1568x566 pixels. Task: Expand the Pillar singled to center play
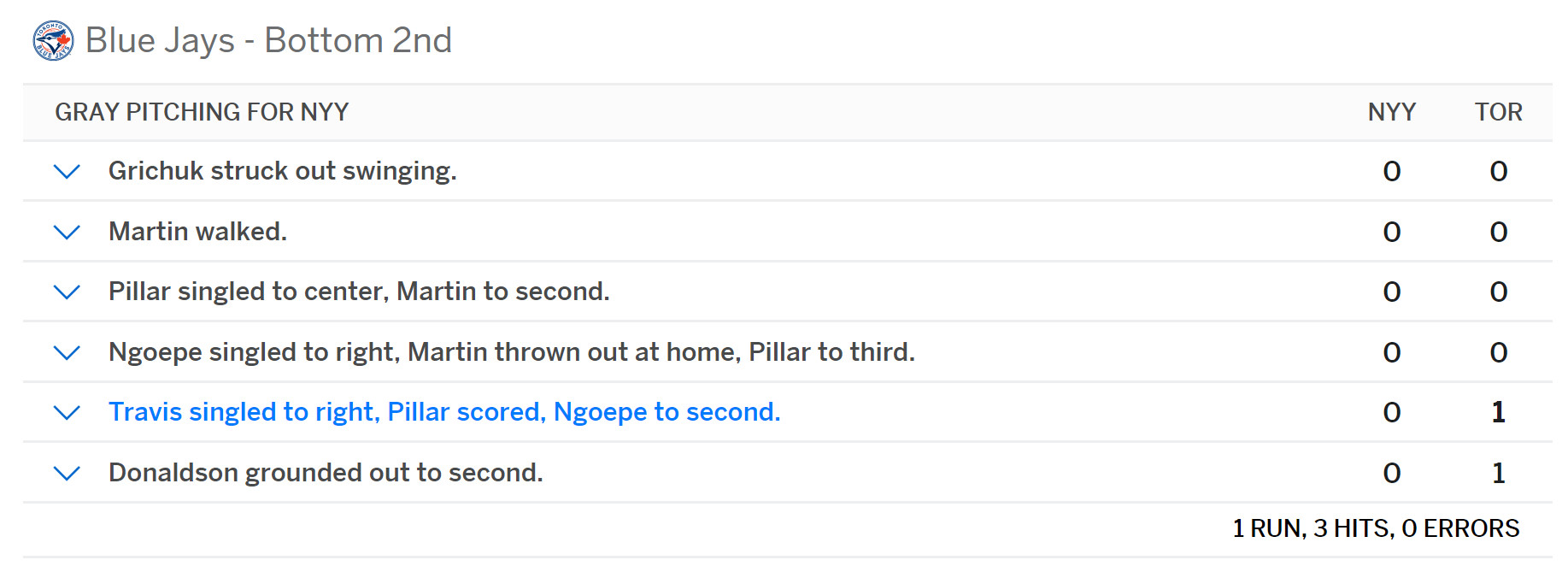pyautogui.click(x=67, y=292)
